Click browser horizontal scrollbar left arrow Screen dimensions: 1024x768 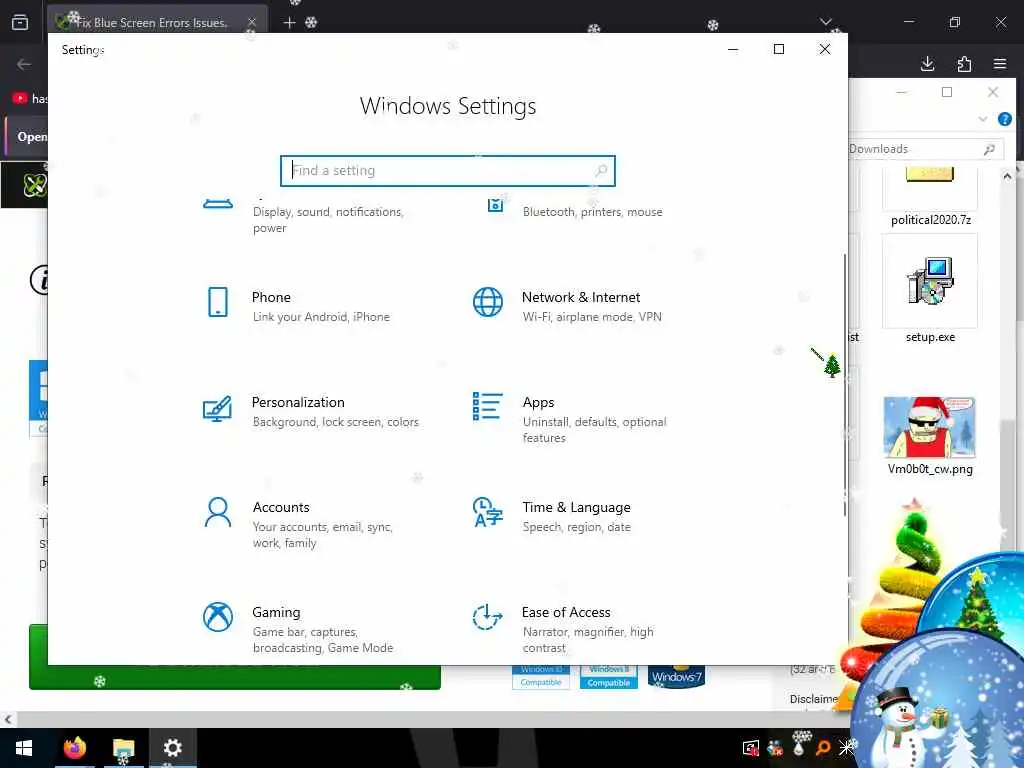click(x=8, y=720)
